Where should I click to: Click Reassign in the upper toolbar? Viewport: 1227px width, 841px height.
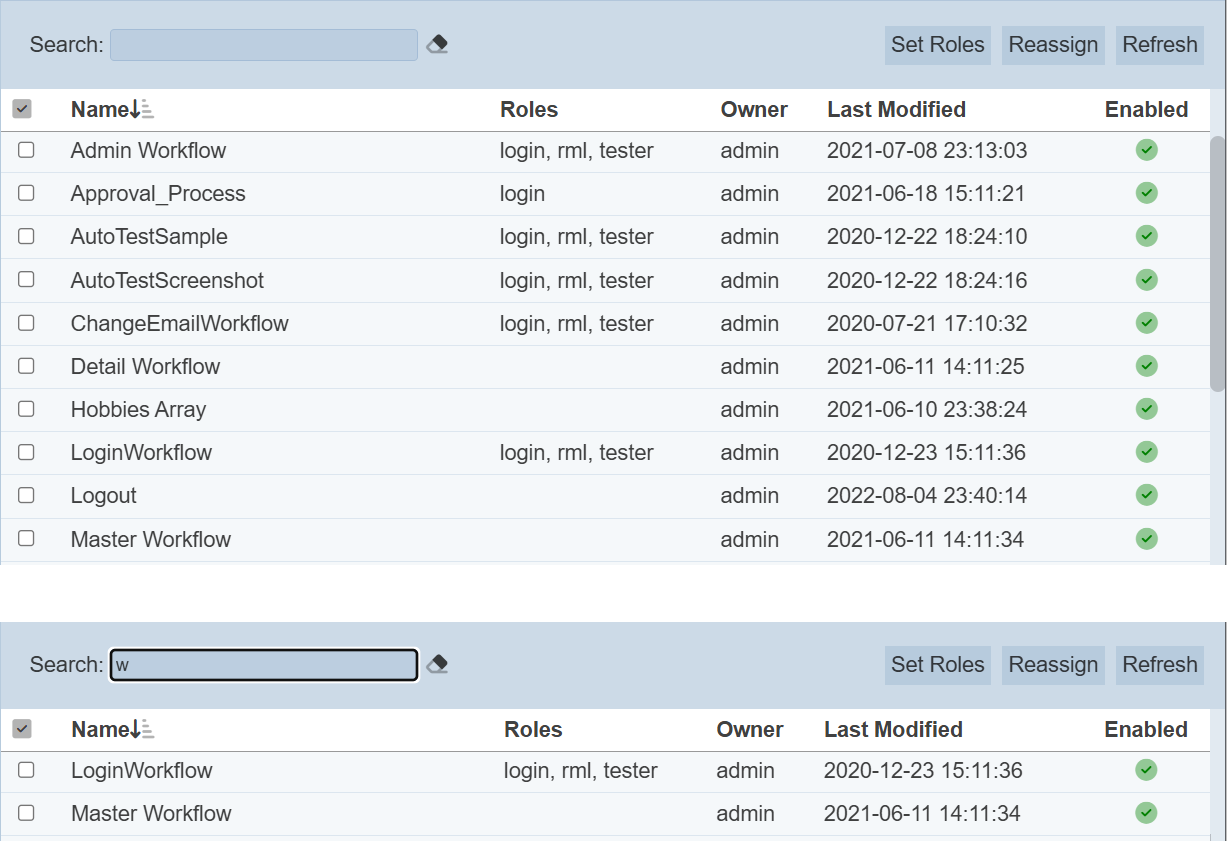(1053, 45)
